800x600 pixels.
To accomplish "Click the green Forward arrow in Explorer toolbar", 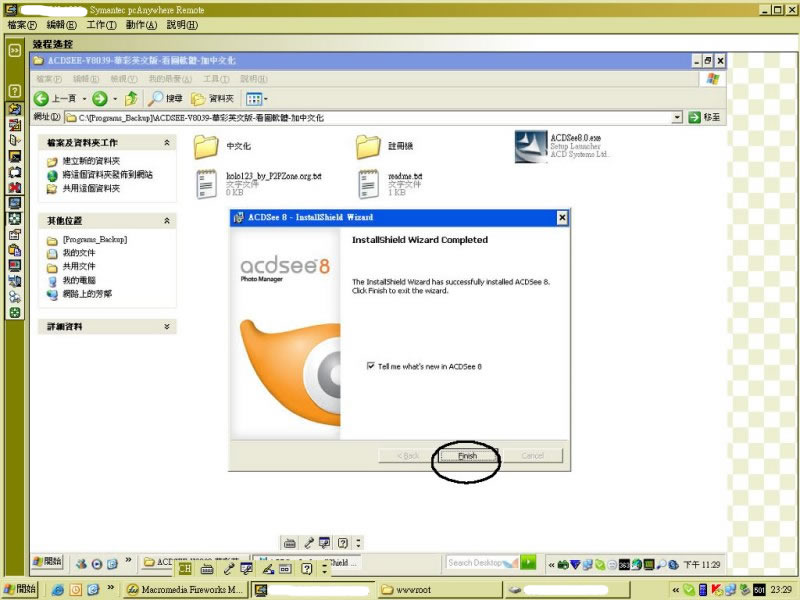I will click(99, 98).
